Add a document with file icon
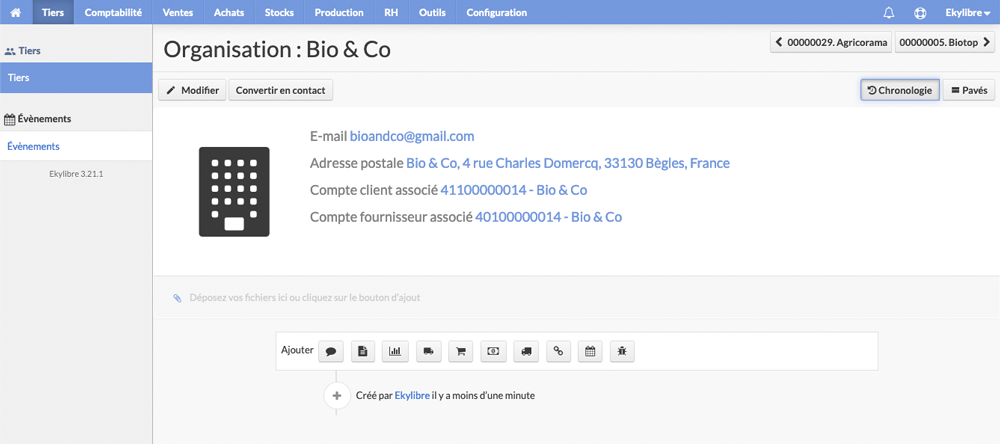 coord(363,351)
